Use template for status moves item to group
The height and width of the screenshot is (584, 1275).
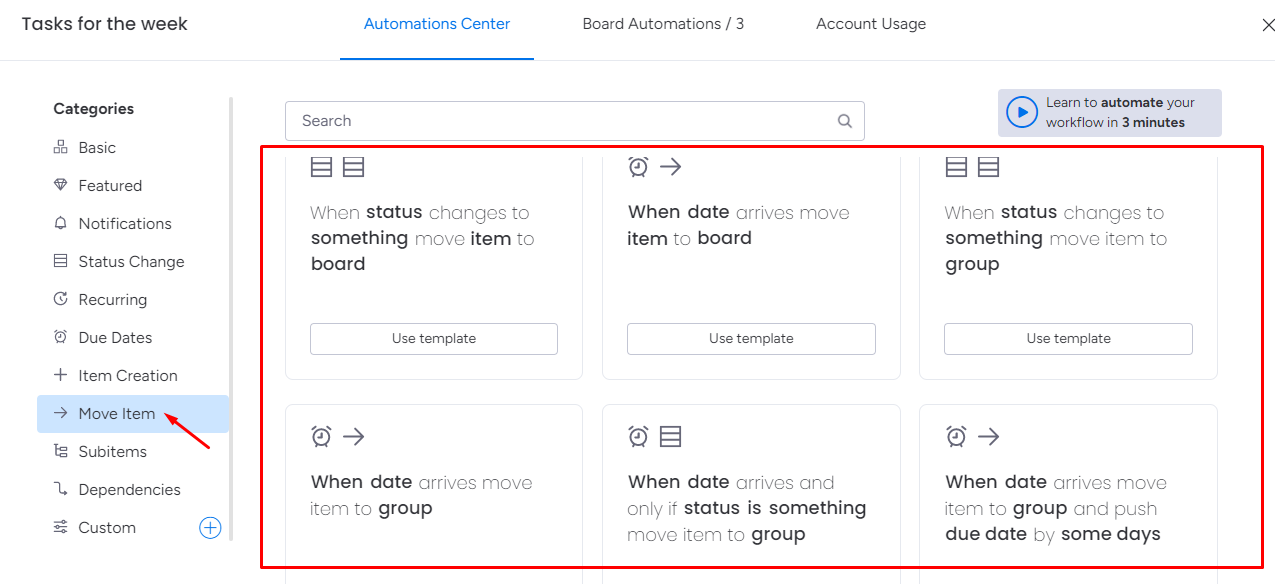(1068, 339)
